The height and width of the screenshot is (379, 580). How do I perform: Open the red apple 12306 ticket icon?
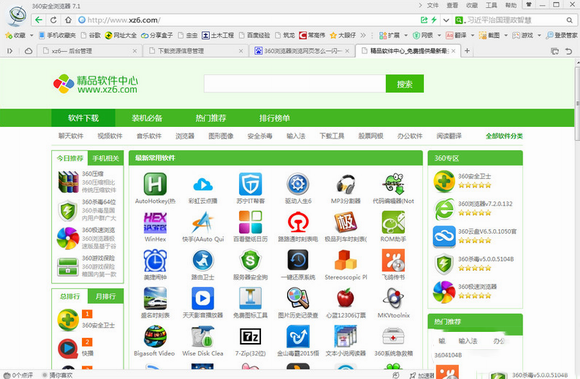tap(345, 298)
